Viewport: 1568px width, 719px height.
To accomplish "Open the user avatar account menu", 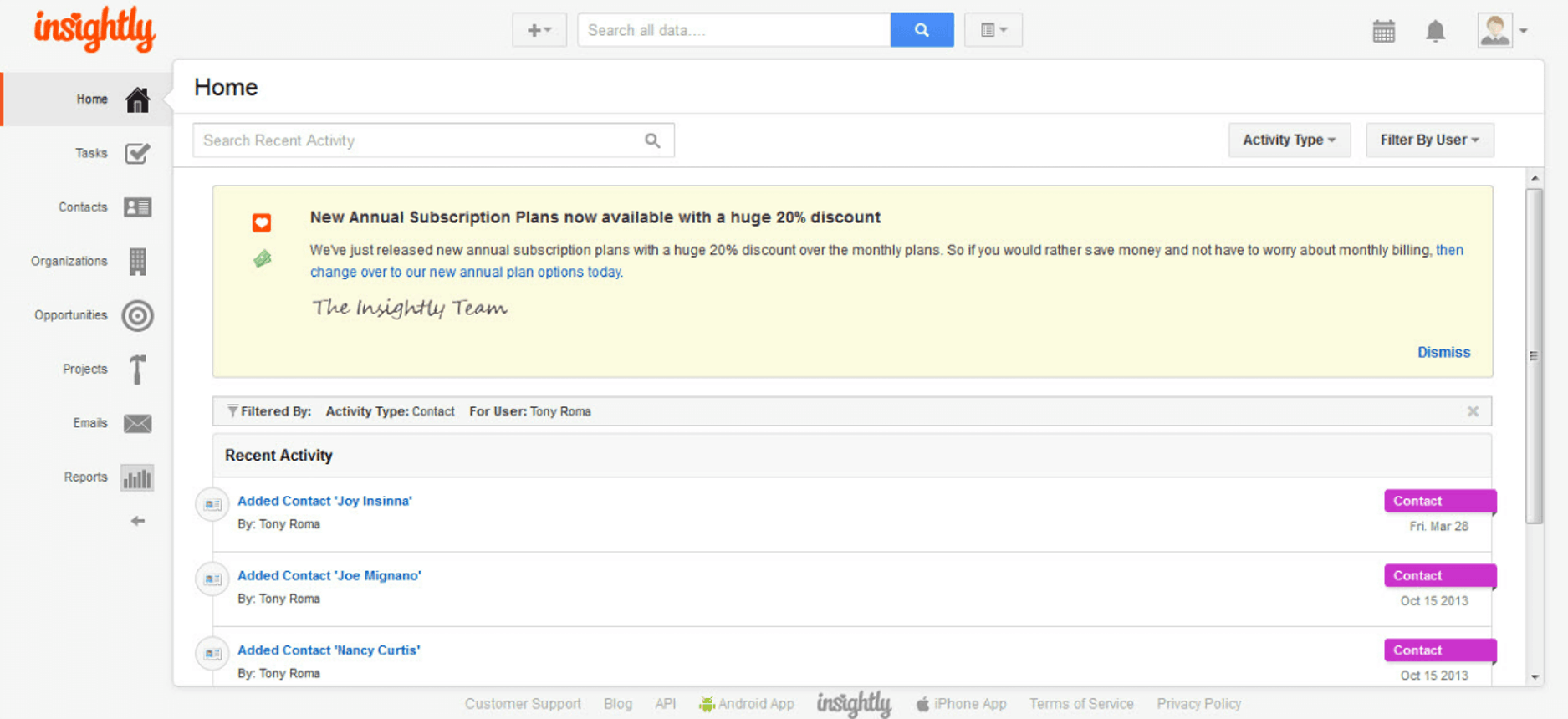I will click(1502, 31).
